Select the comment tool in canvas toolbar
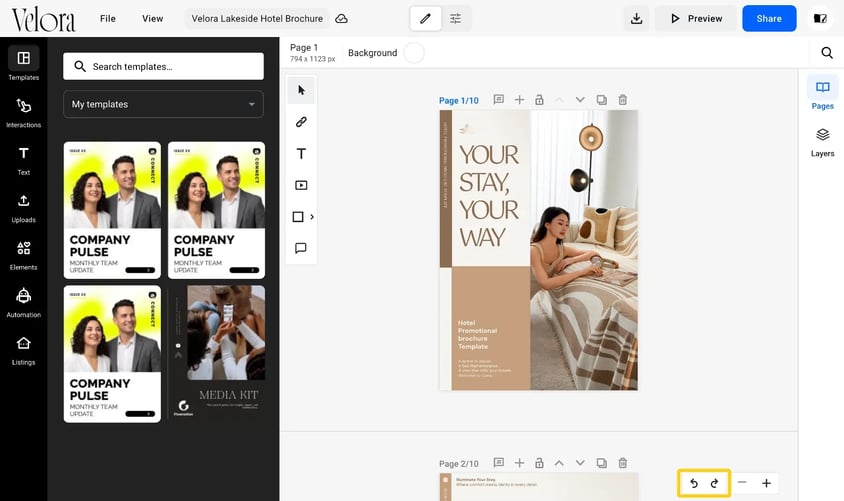The image size is (844, 501). (x=301, y=248)
